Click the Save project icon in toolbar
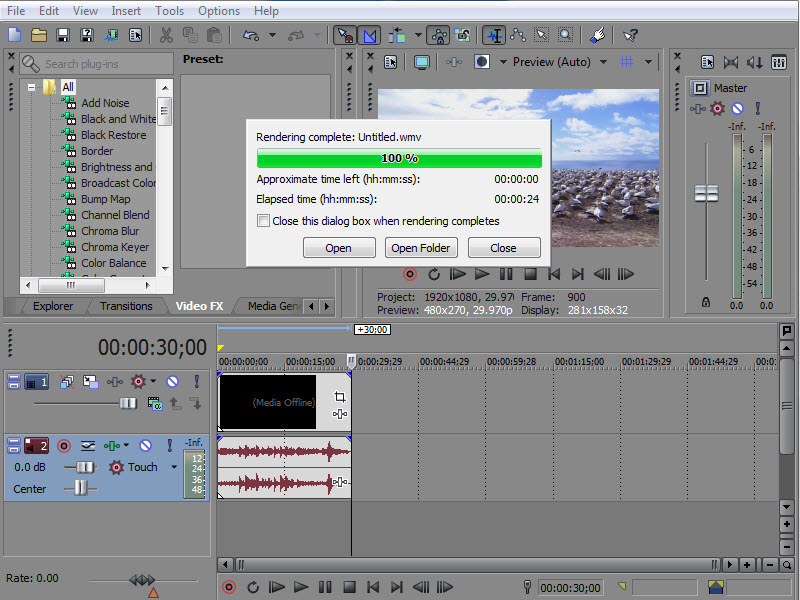800x600 pixels. 63,35
